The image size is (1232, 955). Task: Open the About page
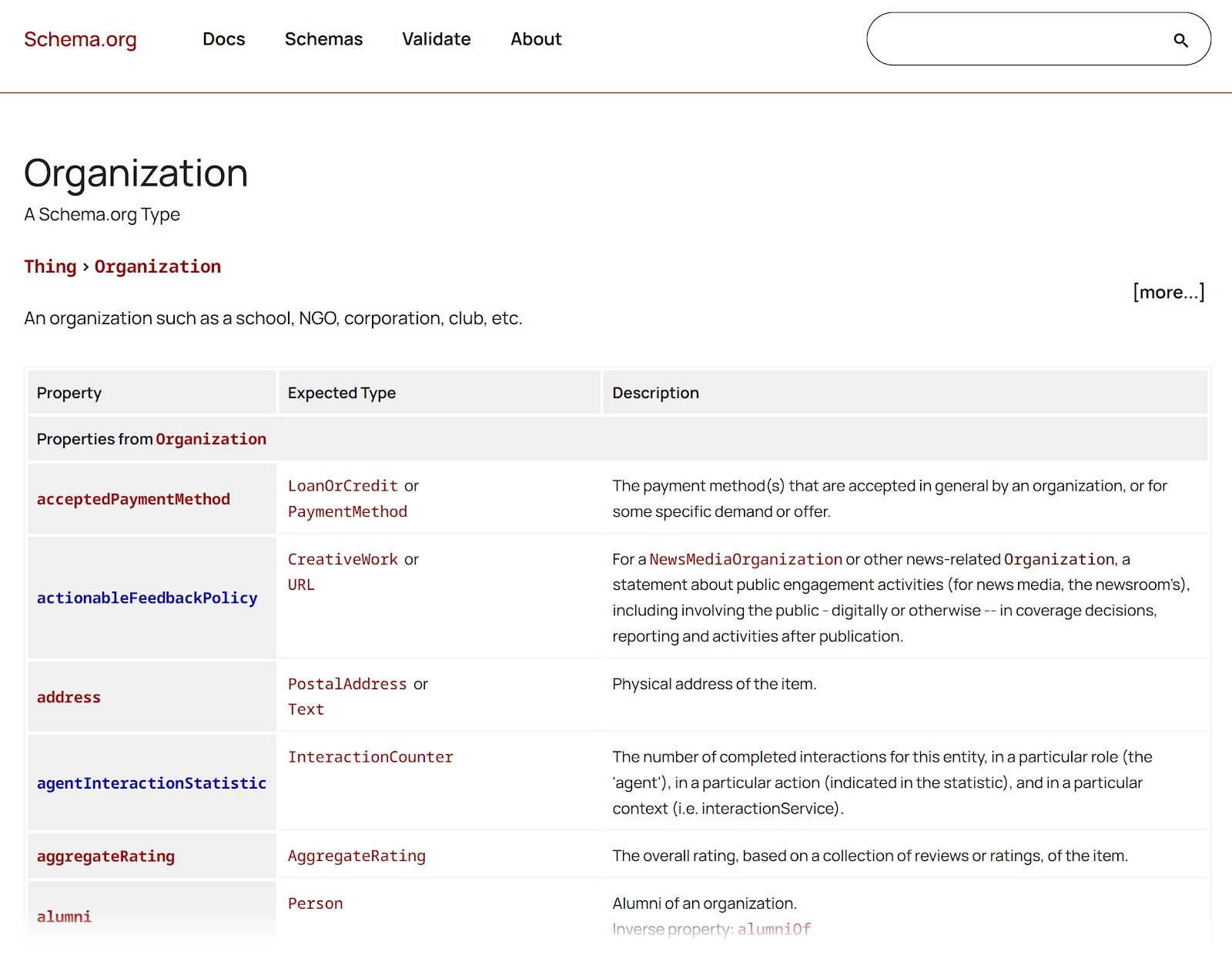pos(535,39)
